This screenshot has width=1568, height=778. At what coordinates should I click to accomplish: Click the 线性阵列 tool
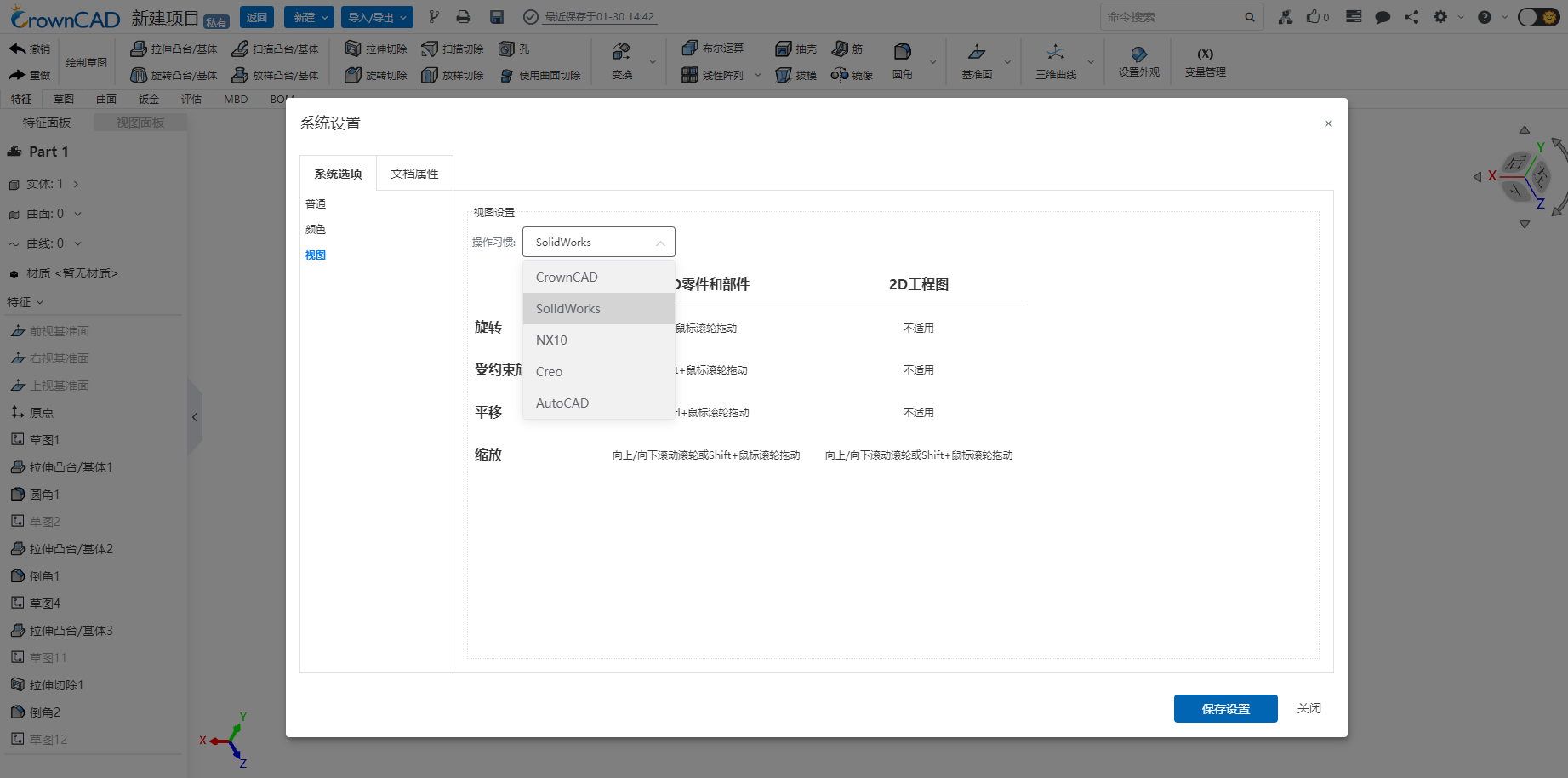713,75
